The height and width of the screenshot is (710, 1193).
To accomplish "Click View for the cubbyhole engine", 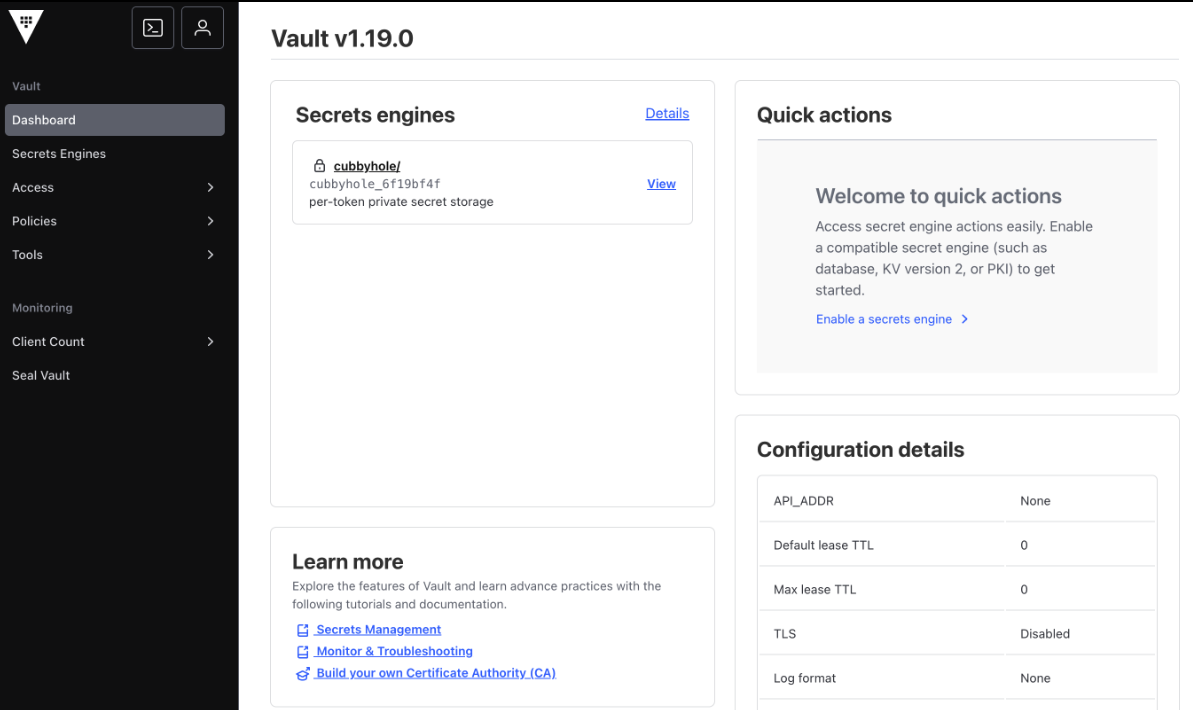I will coord(661,183).
